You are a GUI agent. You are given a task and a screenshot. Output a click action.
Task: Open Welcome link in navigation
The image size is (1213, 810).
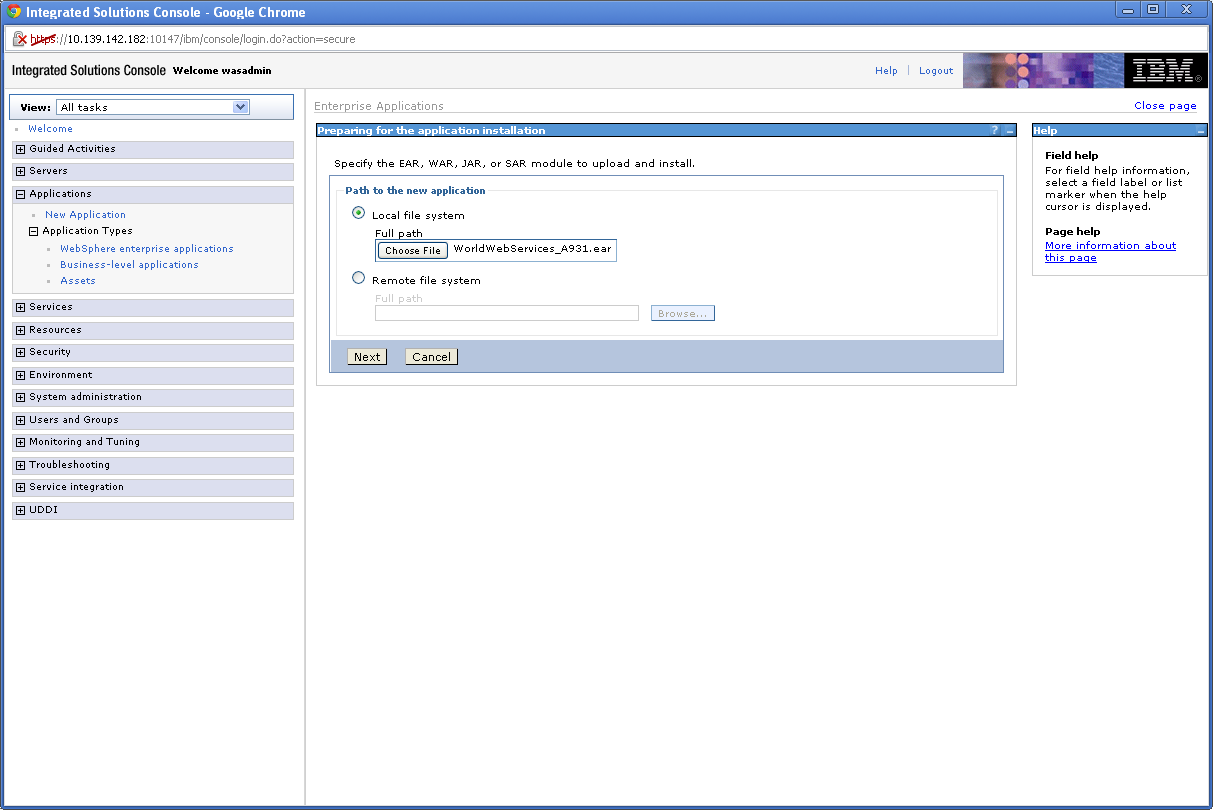click(x=50, y=129)
